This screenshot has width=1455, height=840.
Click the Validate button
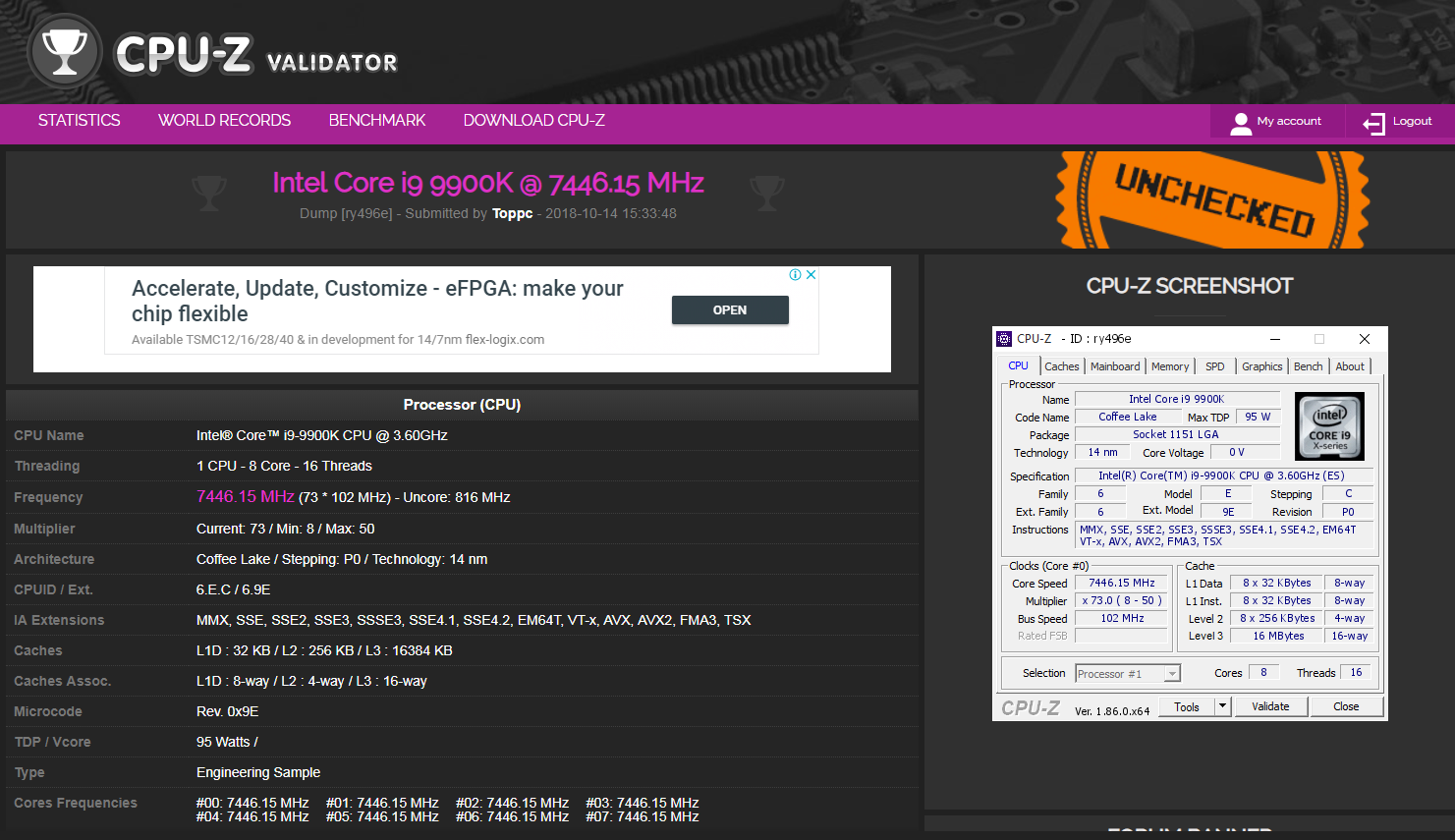point(1270,706)
